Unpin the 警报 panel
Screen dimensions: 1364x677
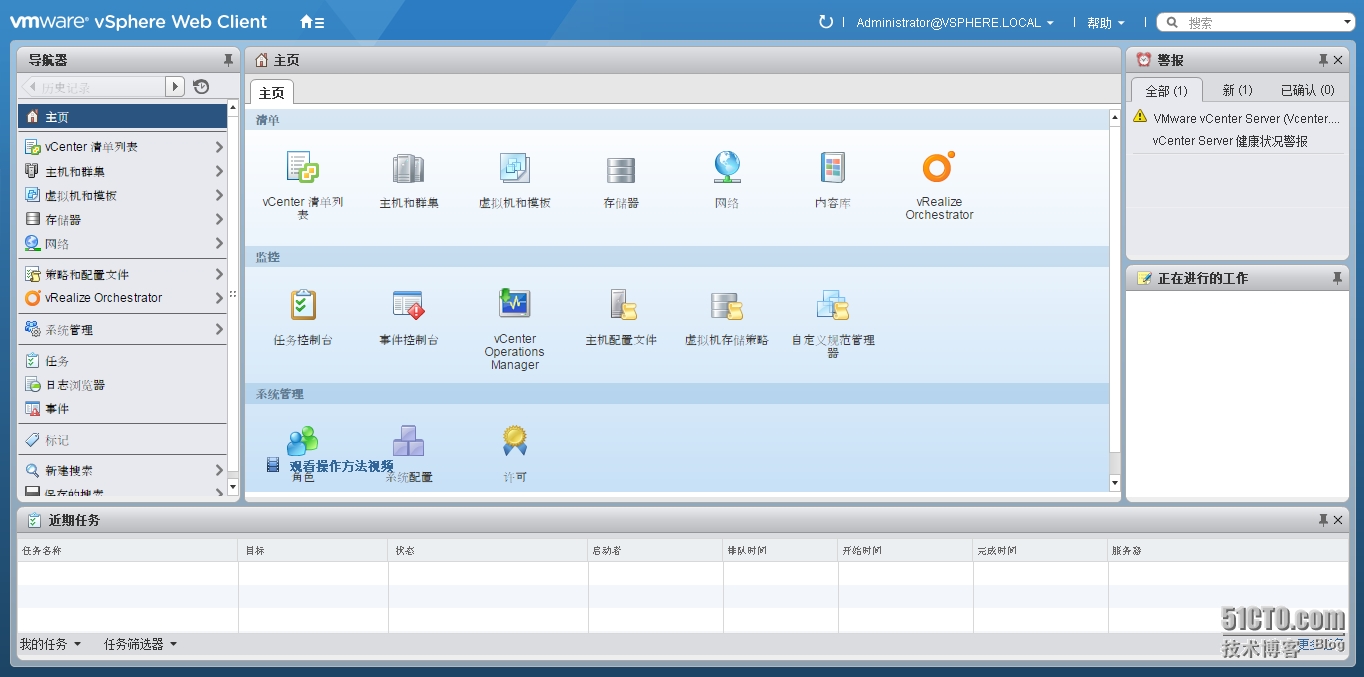[x=1325, y=59]
